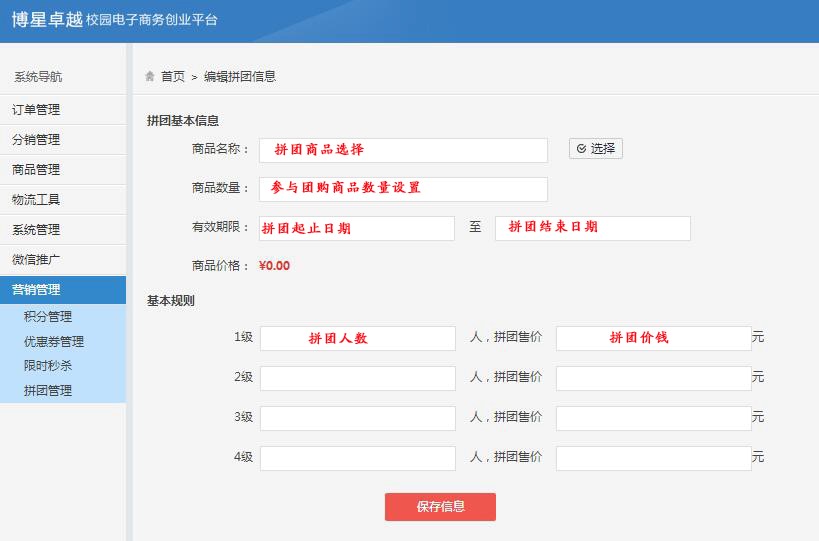This screenshot has width=819, height=541.
Task: Select 拼团管理 submenu item
Action: click(48, 391)
